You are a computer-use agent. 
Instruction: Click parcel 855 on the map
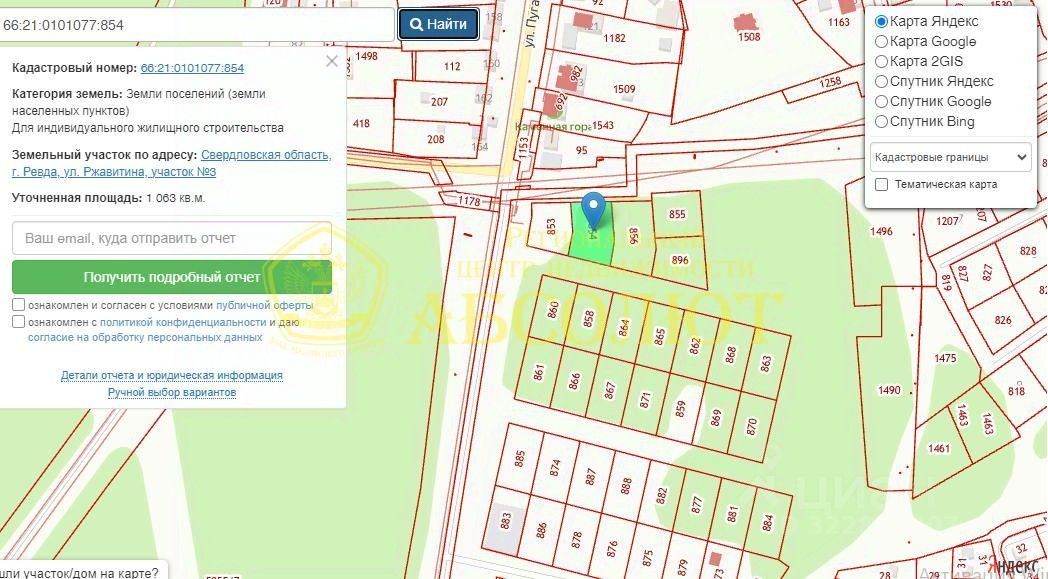tap(677, 215)
